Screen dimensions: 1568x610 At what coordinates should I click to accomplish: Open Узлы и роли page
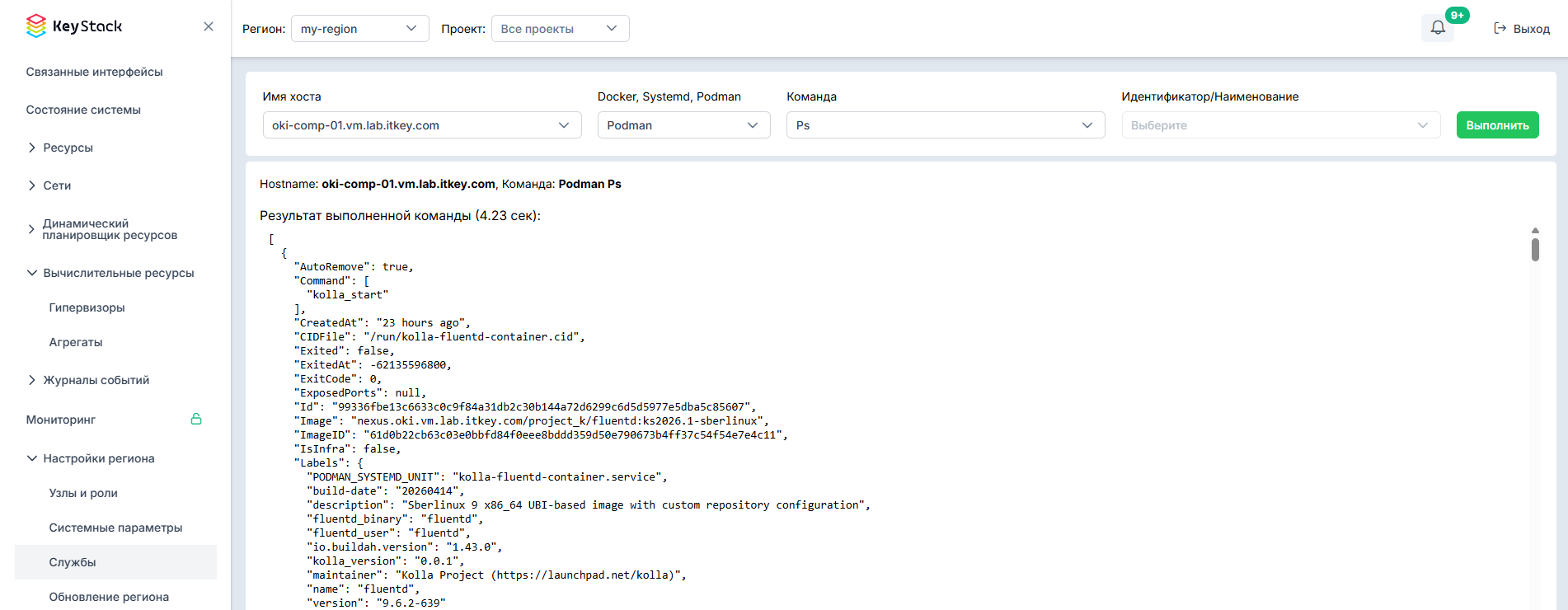83,493
